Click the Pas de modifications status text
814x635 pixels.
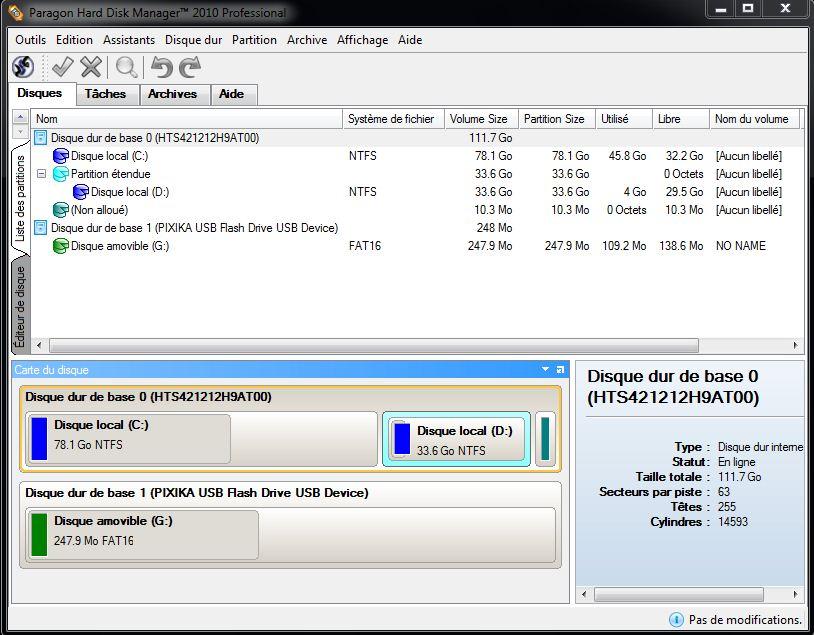click(745, 619)
